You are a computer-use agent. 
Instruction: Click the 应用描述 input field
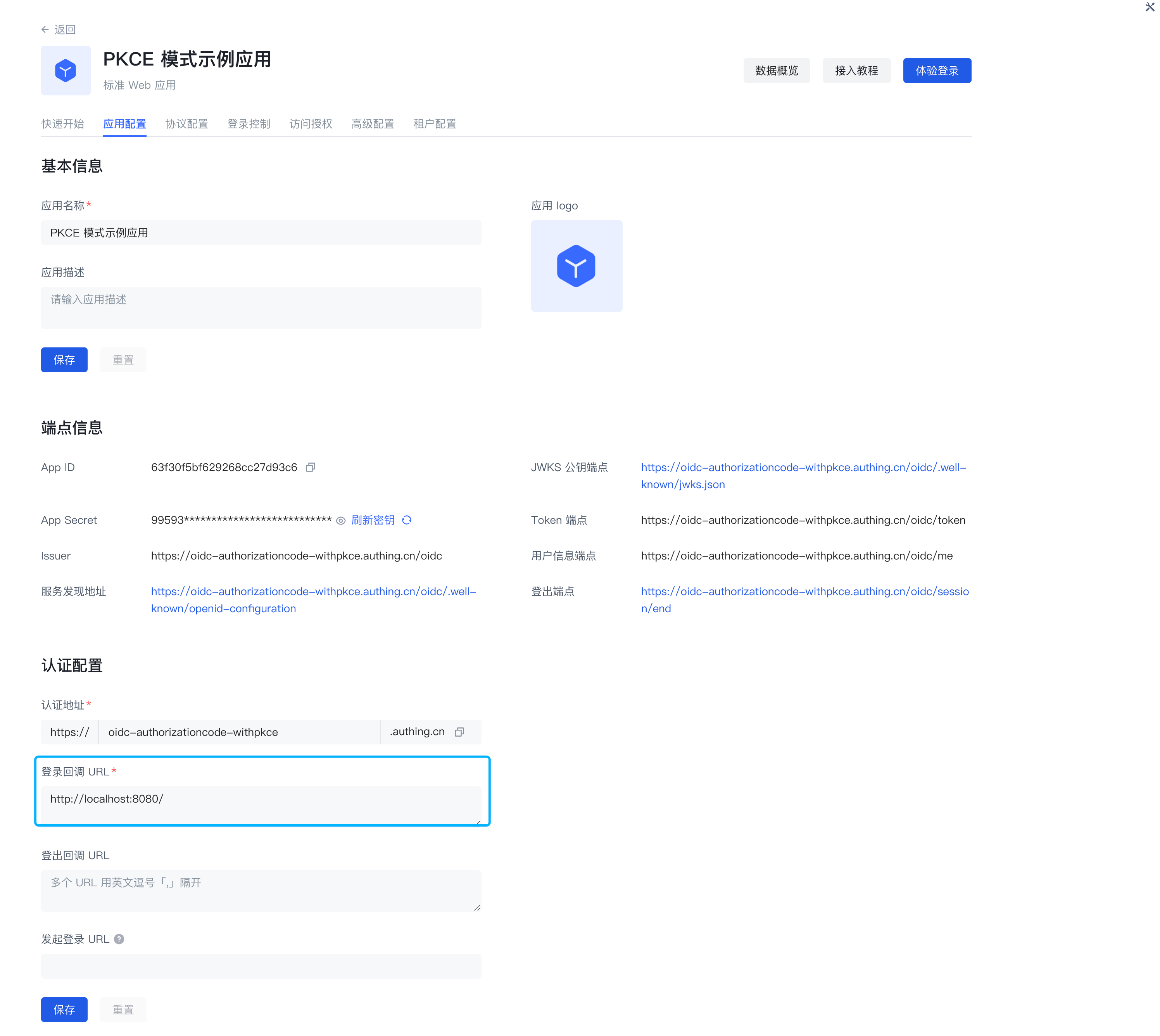coord(261,307)
